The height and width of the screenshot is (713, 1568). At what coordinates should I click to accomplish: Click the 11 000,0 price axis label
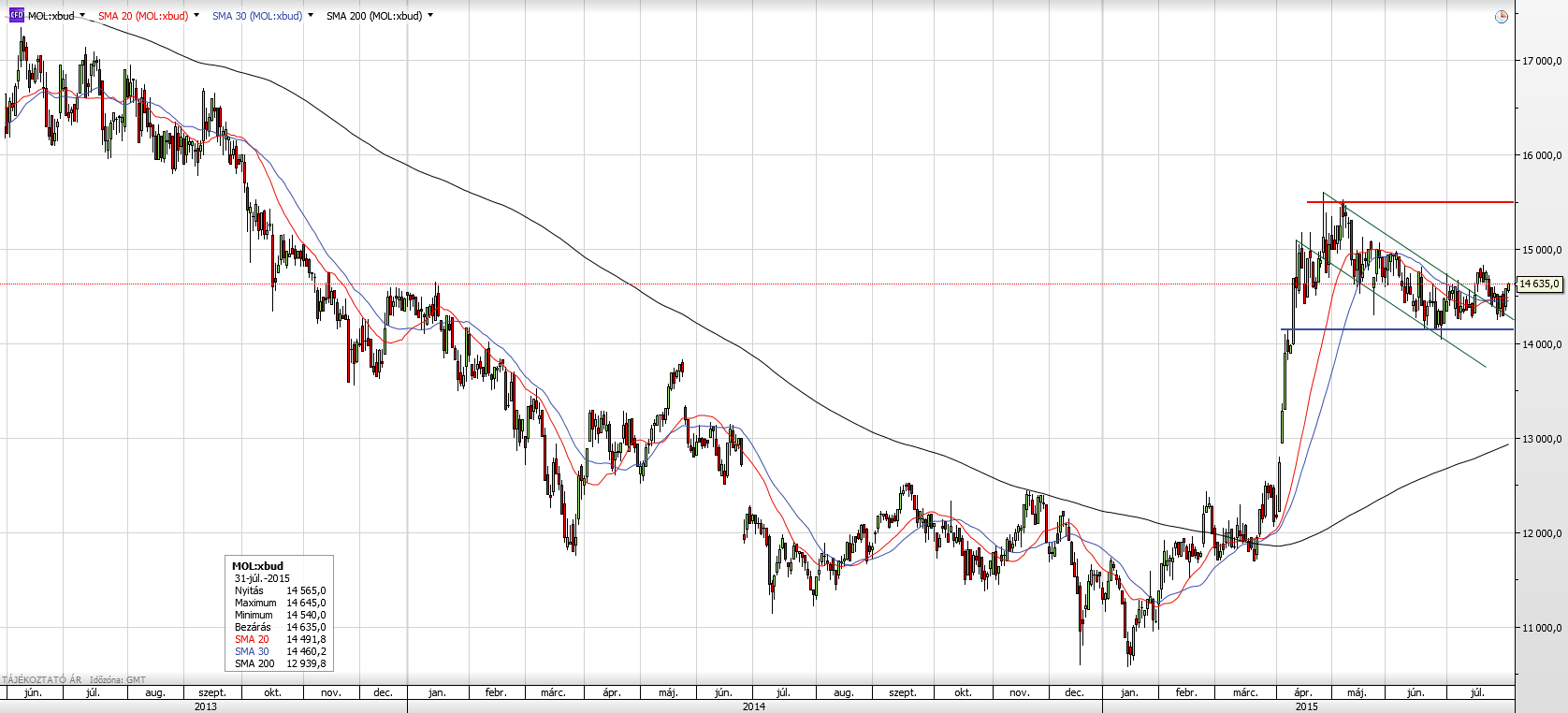tap(1542, 628)
